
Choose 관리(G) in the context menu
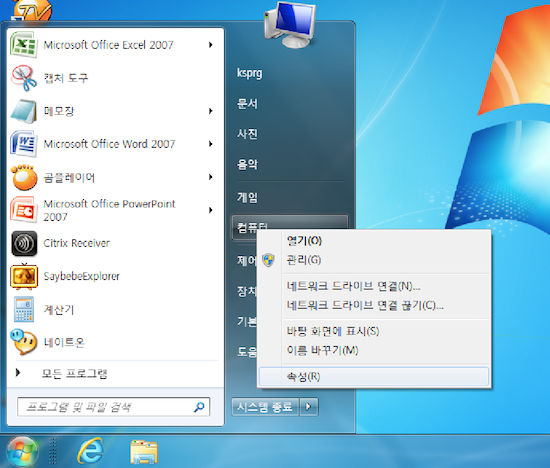(x=374, y=260)
